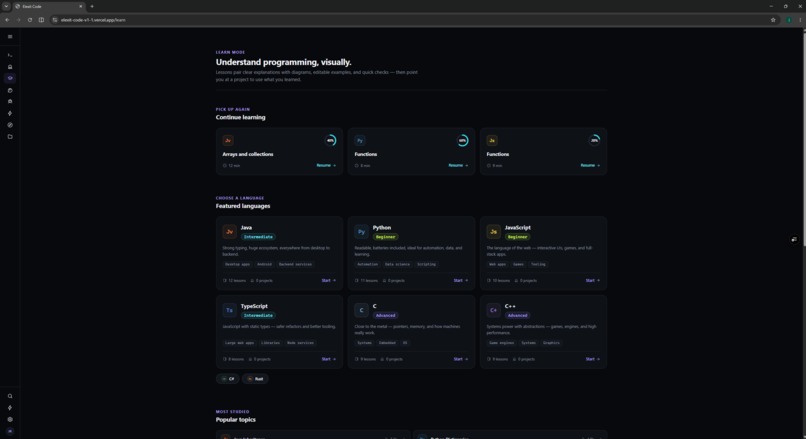
Task: Open the user avatar in bottom sidebar
Action: click(x=10, y=431)
